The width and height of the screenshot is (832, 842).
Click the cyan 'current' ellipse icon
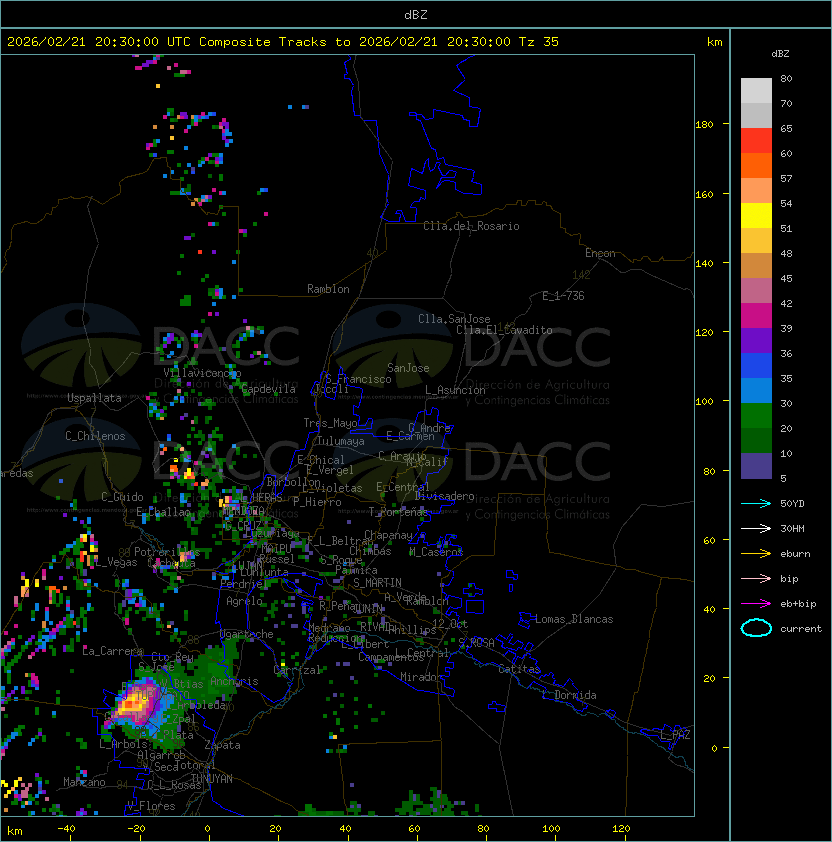756,628
